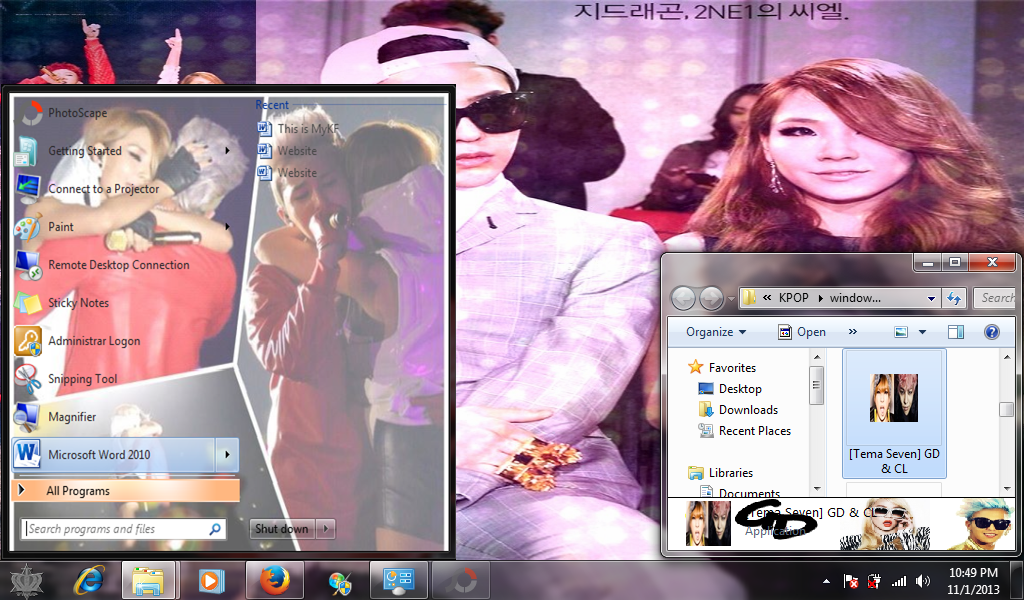Open shut down options arrow

pos(325,529)
